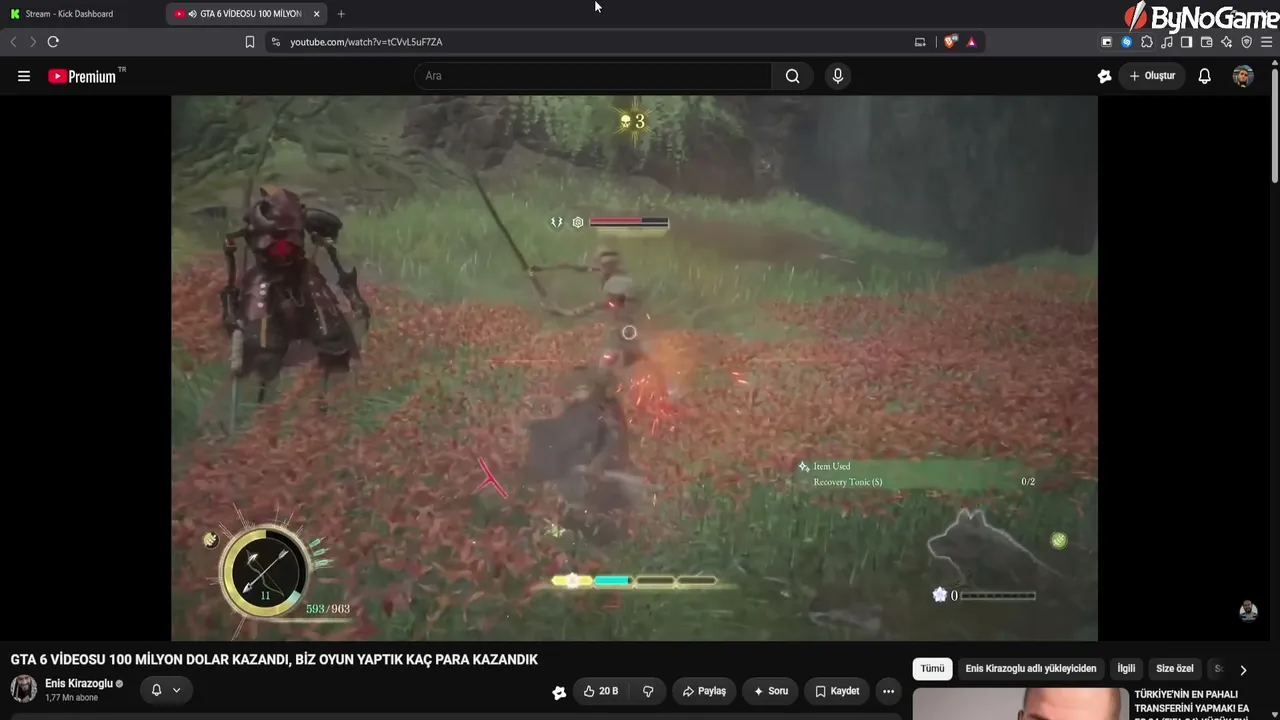This screenshot has width=1280, height=720.
Task: Reload the current page
Action: click(x=53, y=42)
